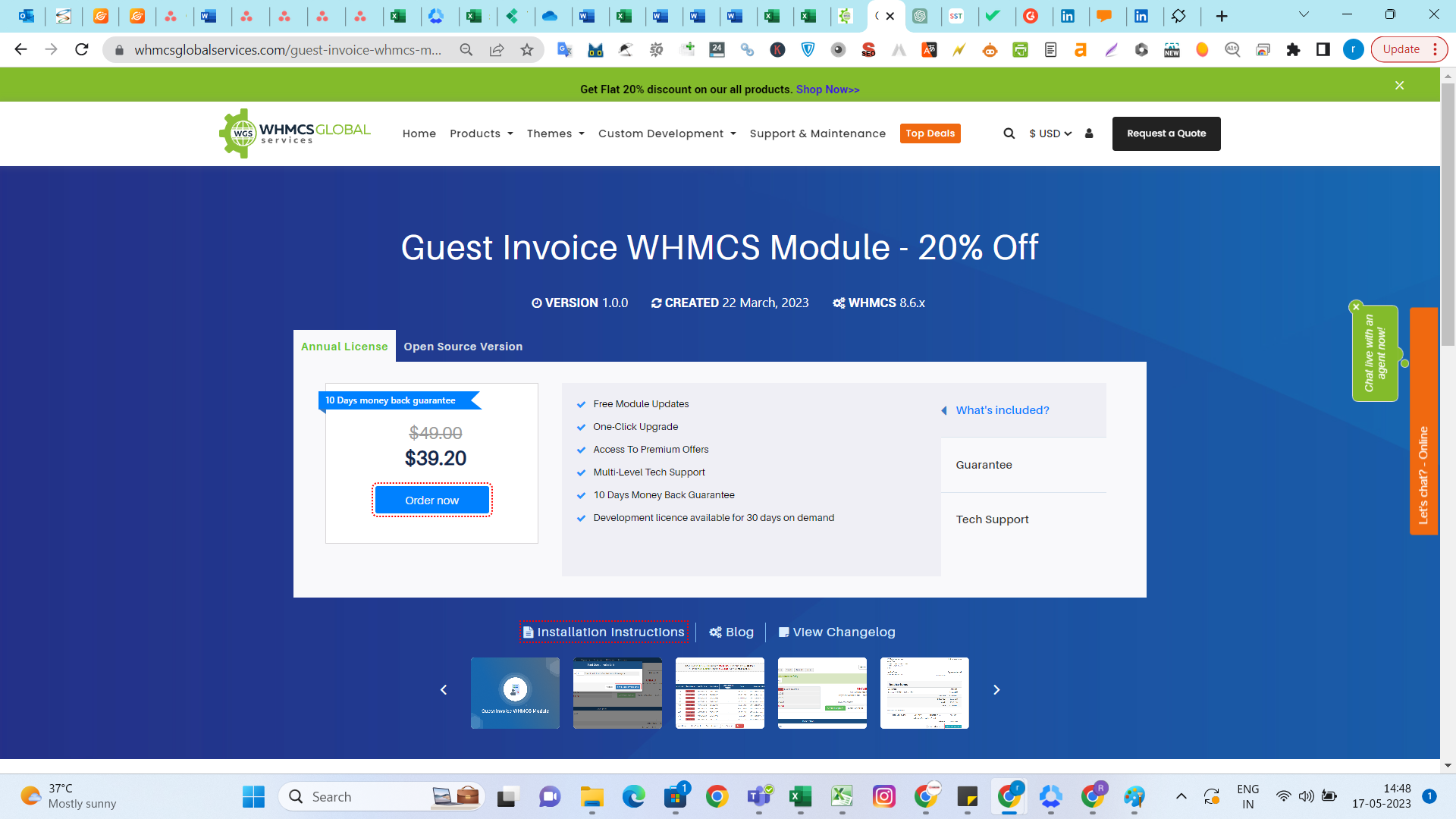
Task: Click Chat live with an agent bubble
Action: coord(1375,353)
